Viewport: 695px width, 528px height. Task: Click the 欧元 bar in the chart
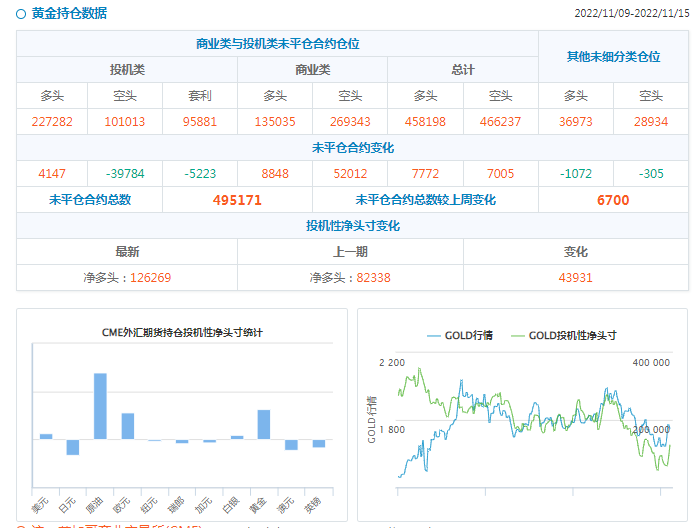(x=127, y=426)
